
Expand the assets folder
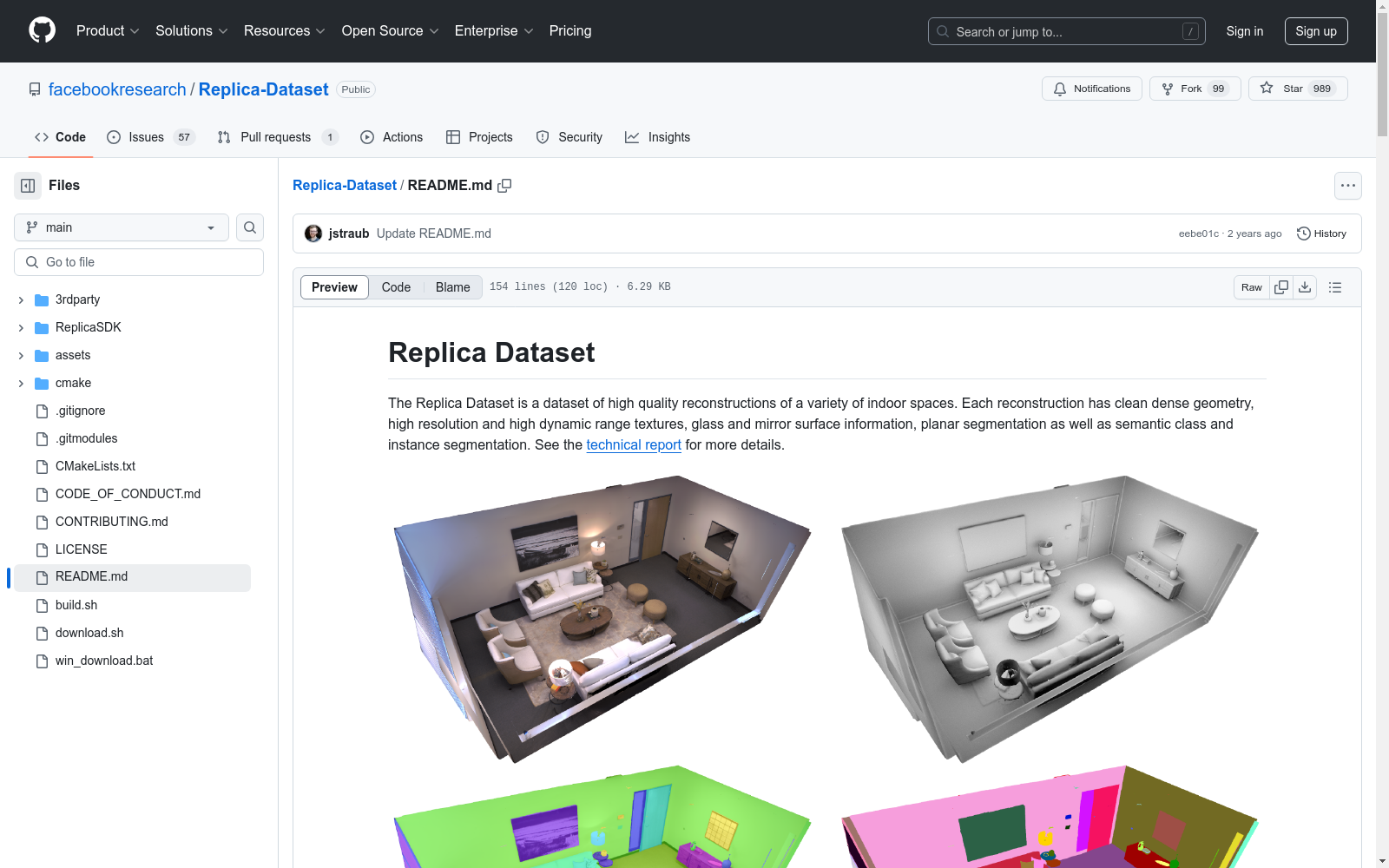(x=21, y=355)
